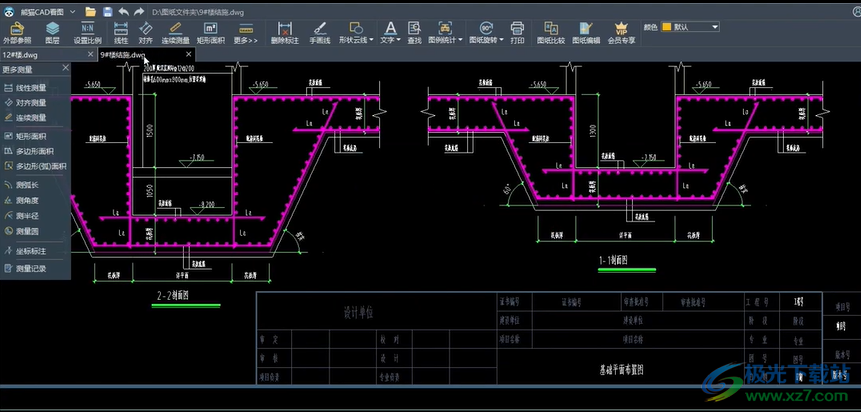Click the 基础平面布置图 title block text
Screen dimensions: 861x412
(621, 370)
